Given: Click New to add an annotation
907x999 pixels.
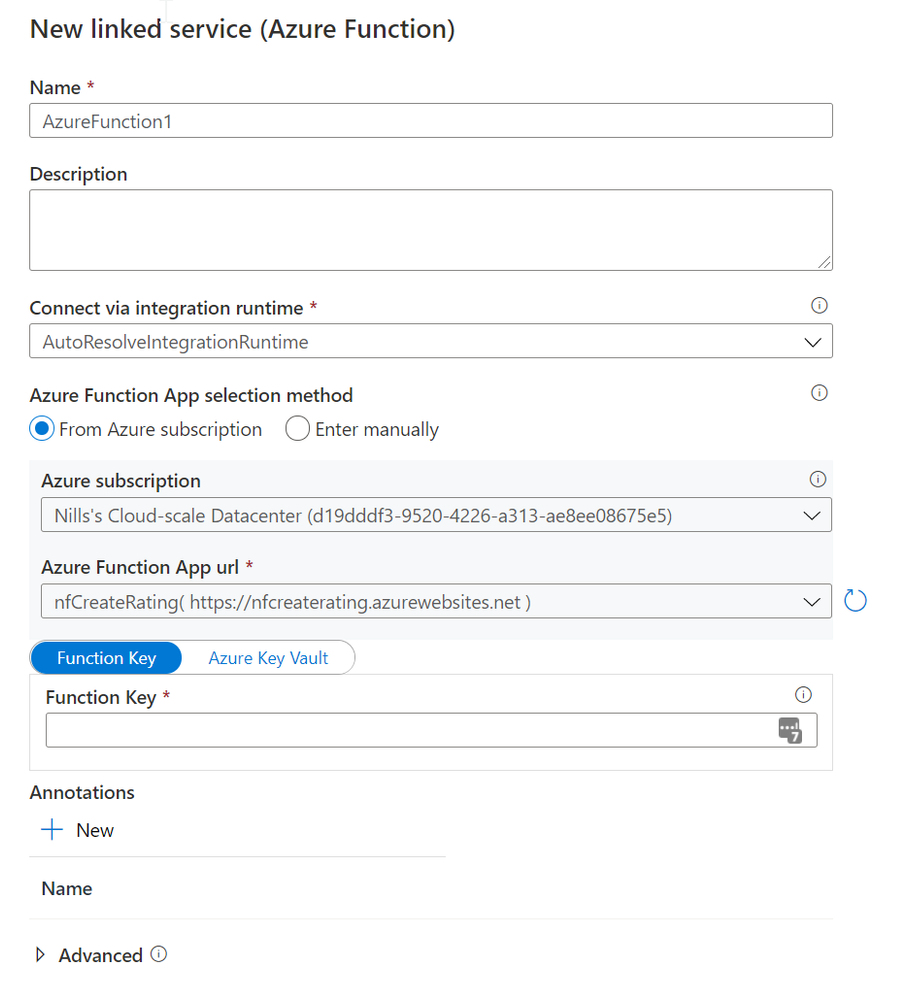Looking at the screenshot, I should pos(95,829).
